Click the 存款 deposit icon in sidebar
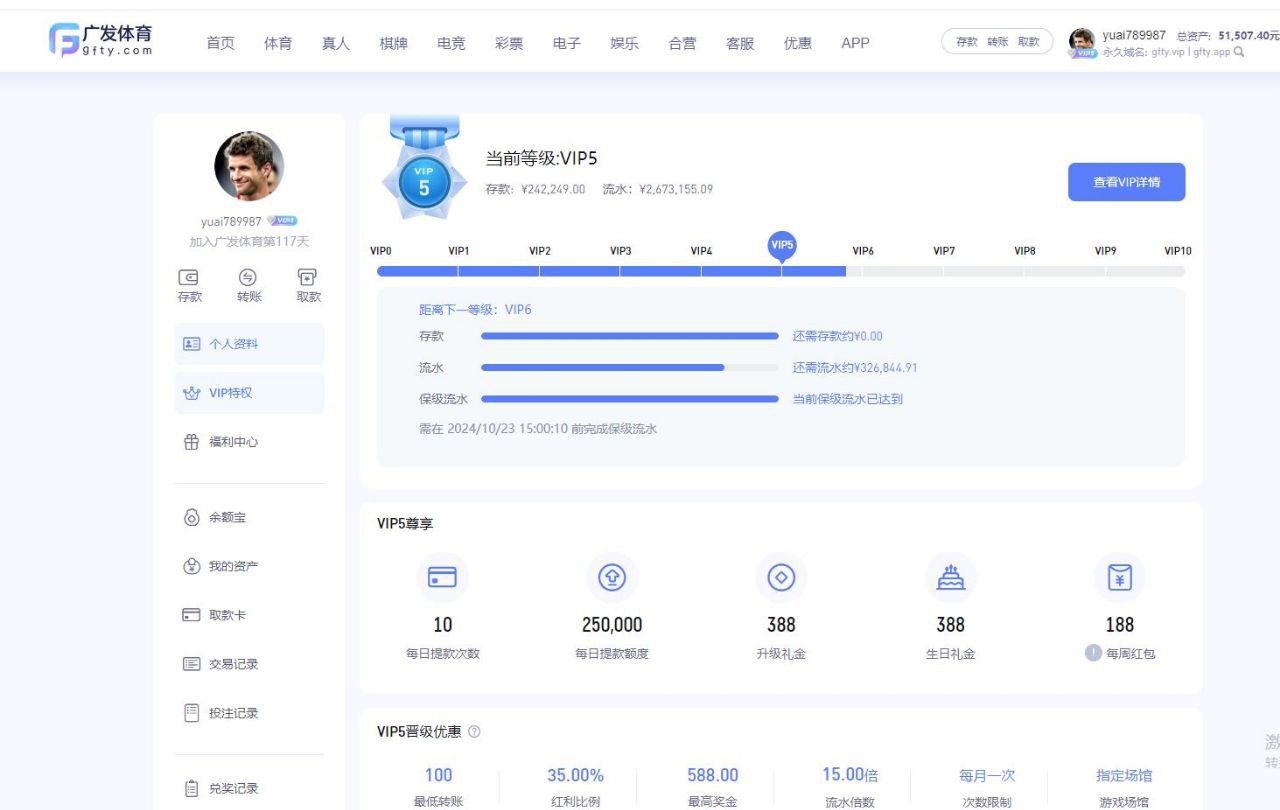 (189, 278)
